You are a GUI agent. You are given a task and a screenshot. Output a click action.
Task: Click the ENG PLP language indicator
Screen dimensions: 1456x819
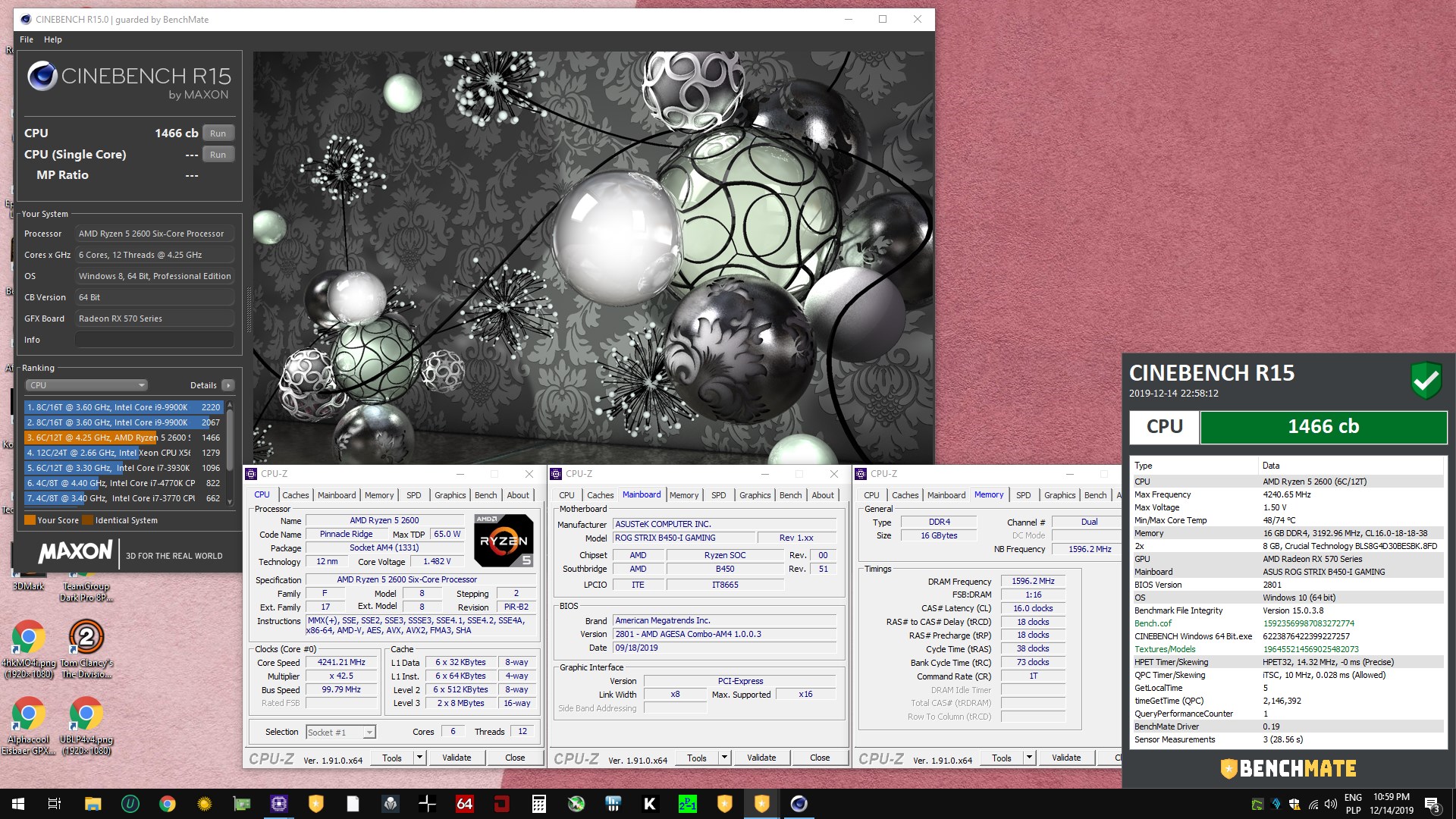[1354, 804]
